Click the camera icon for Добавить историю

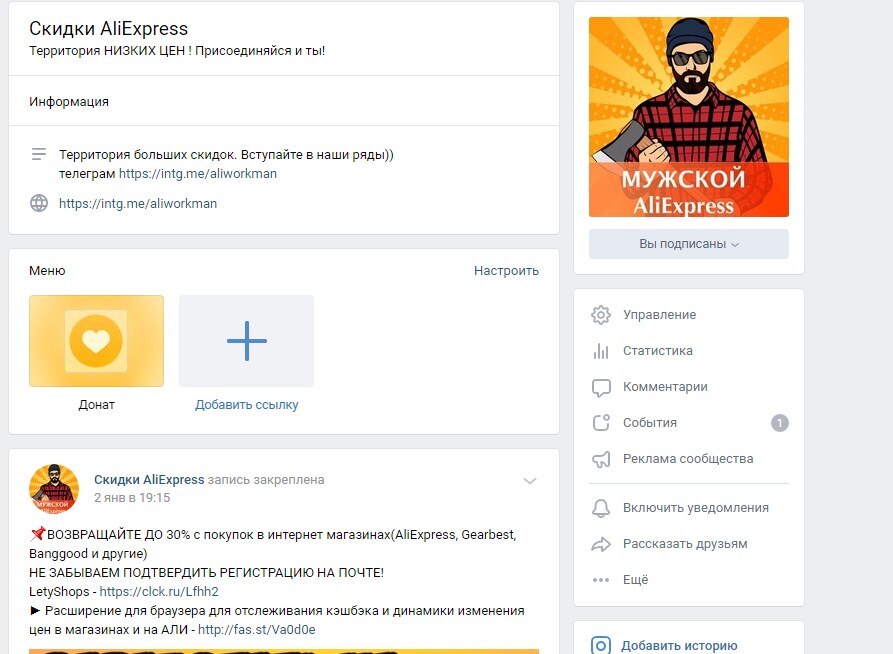tap(601, 645)
